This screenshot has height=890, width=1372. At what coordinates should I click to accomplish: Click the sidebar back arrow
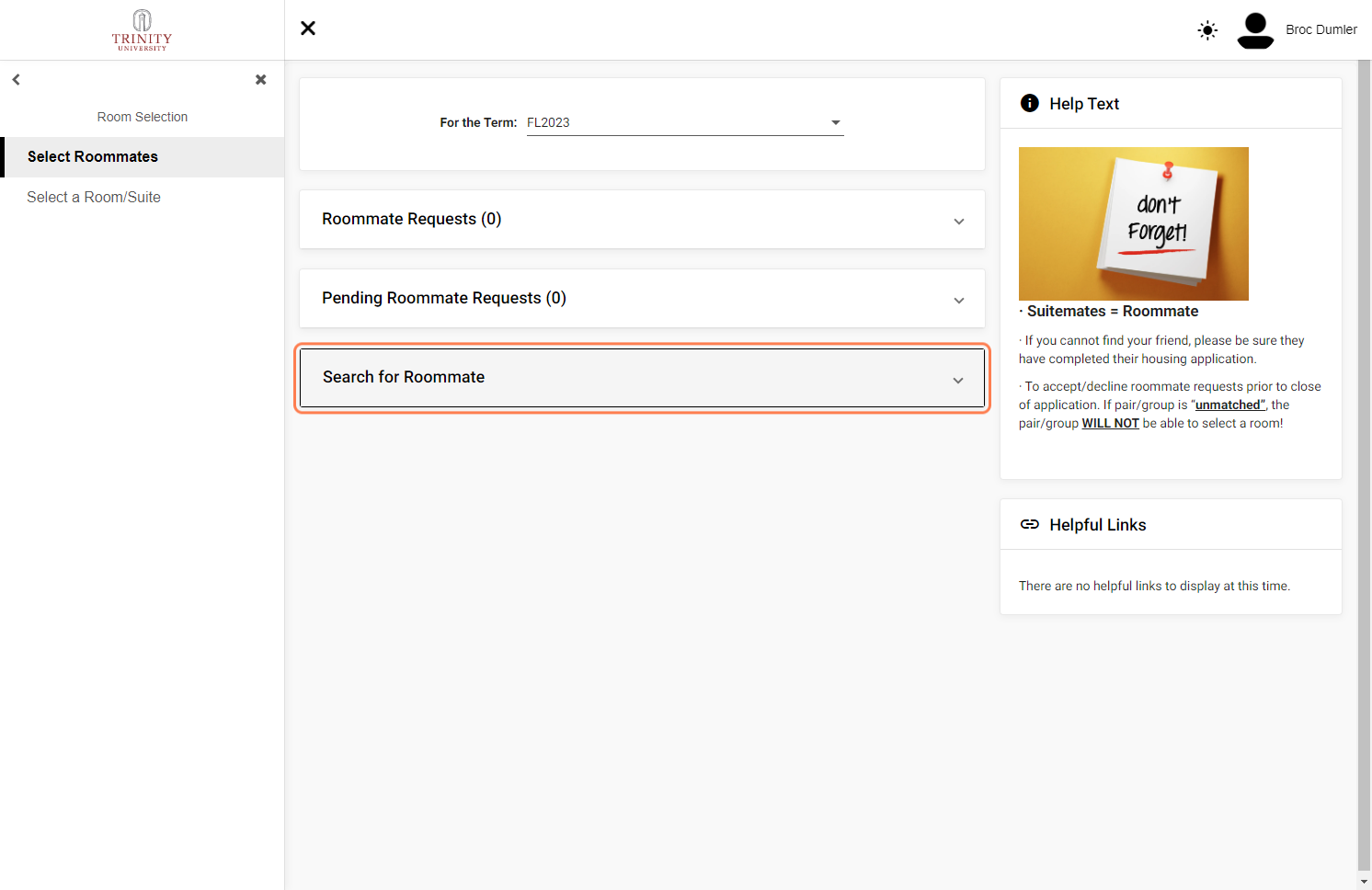[x=16, y=80]
